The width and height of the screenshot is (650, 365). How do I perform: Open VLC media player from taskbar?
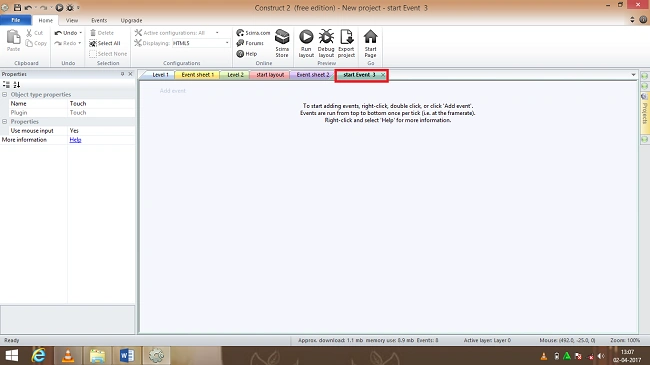(68, 356)
